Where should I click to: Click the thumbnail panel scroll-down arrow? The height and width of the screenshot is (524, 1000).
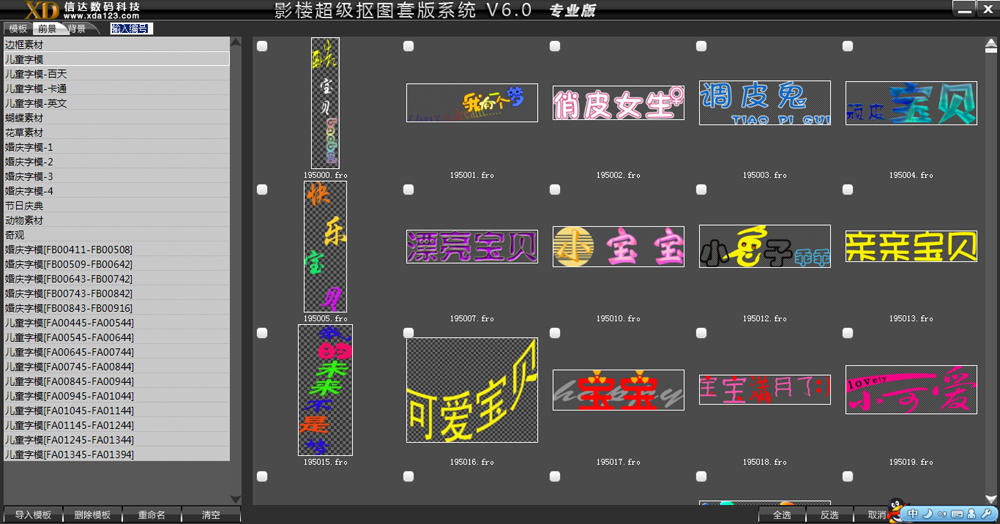(990, 499)
